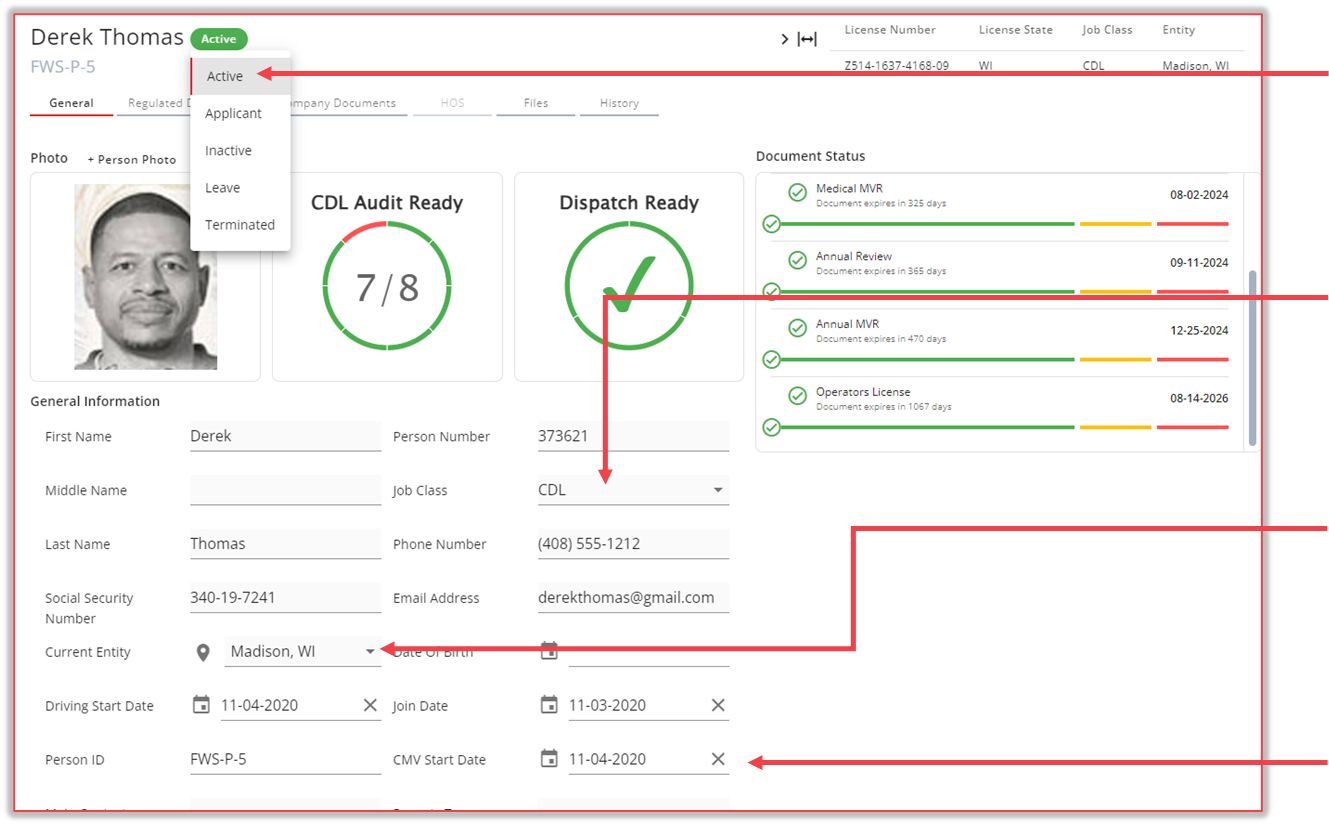The height and width of the screenshot is (825, 1329).
Task: Switch to the Files tab
Action: 536,102
